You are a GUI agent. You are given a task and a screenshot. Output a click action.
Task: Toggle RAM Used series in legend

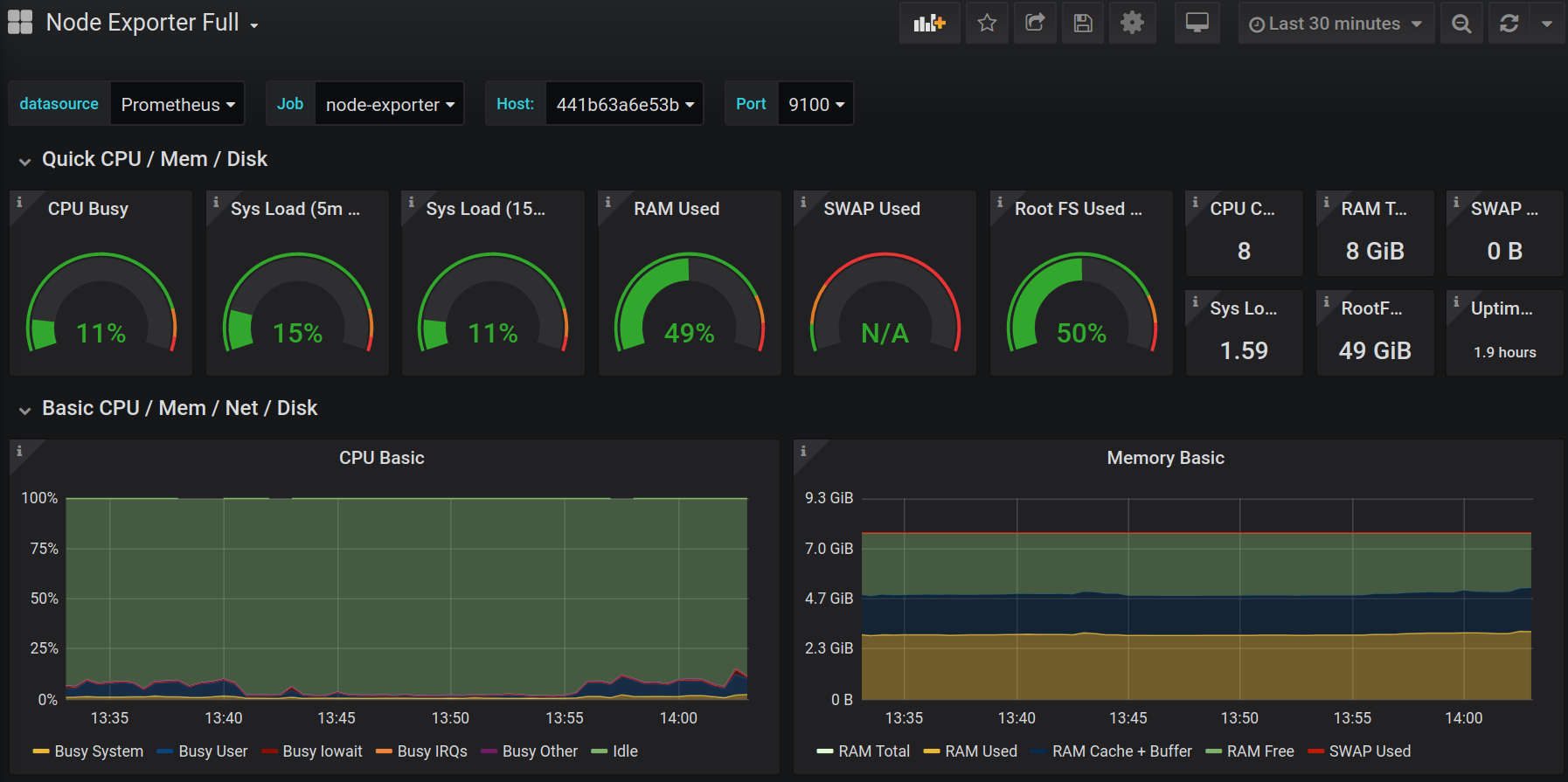coord(982,751)
